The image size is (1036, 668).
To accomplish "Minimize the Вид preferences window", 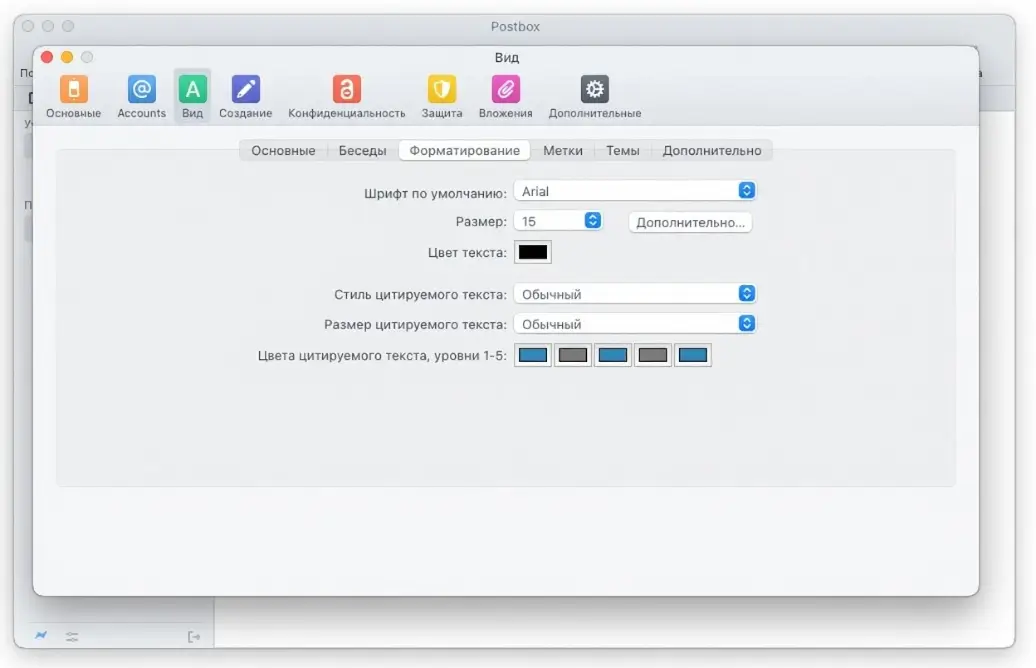I will tap(67, 57).
